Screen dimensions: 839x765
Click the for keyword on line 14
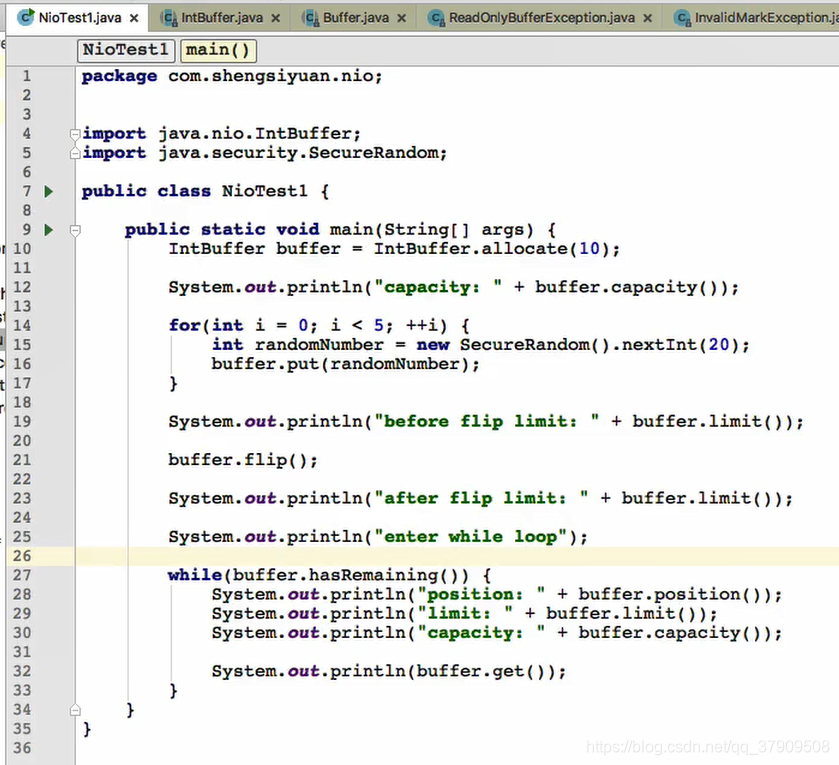coord(185,325)
